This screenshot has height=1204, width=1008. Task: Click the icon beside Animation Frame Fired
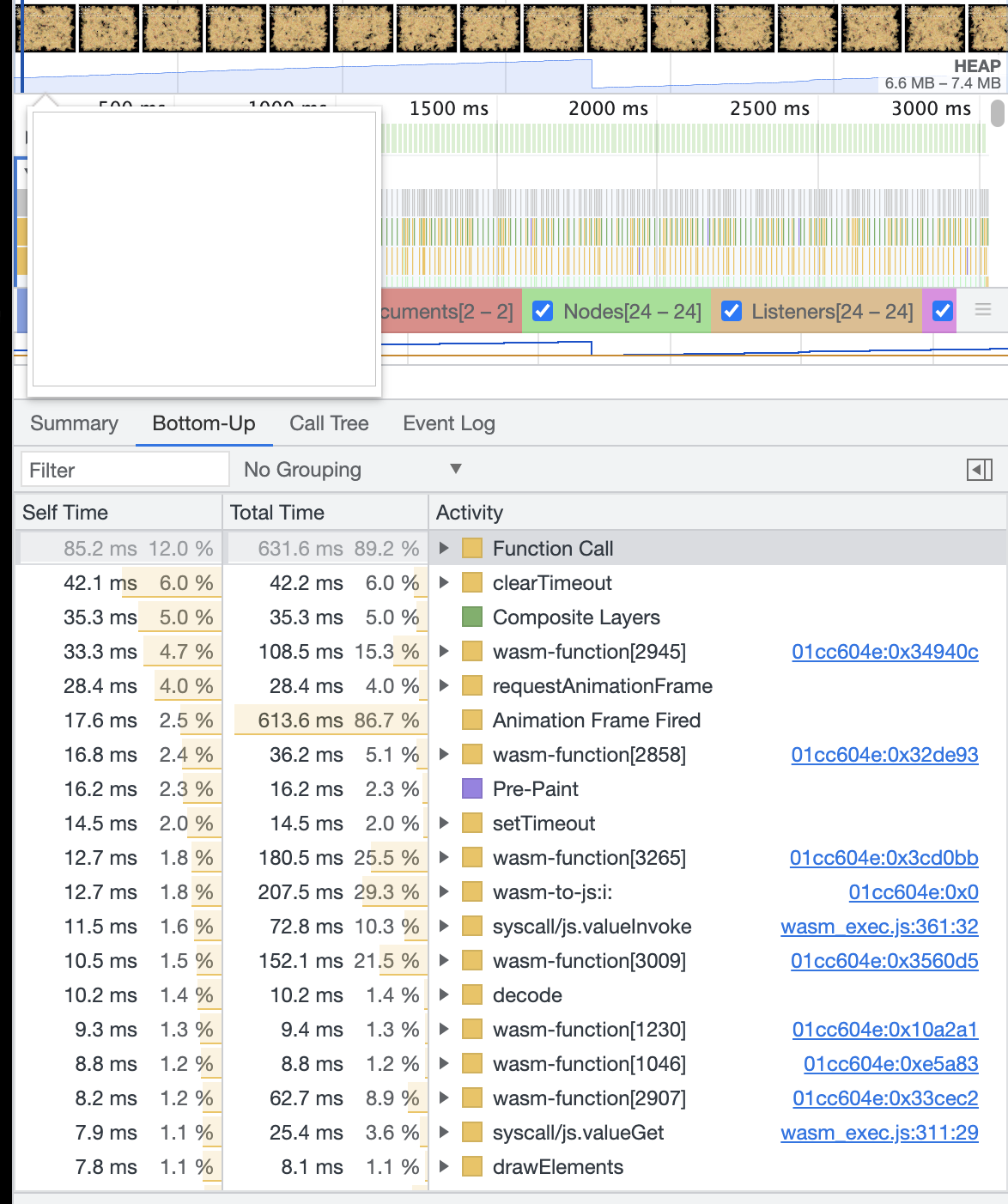(x=472, y=720)
